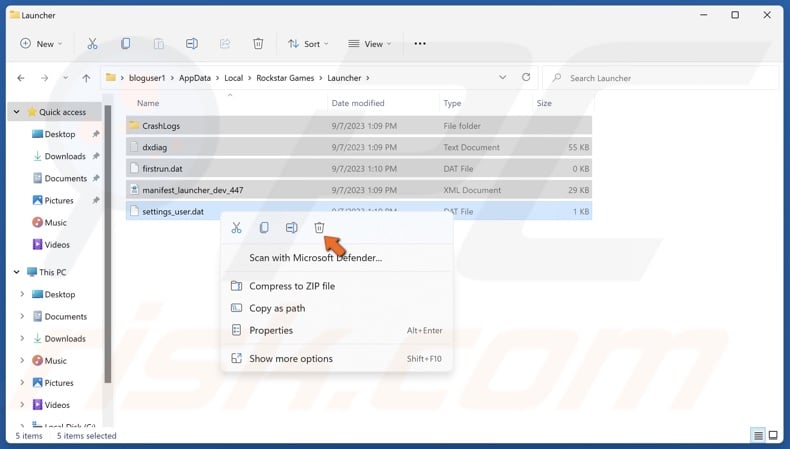Expand Desktop under This PC

click(x=22, y=294)
